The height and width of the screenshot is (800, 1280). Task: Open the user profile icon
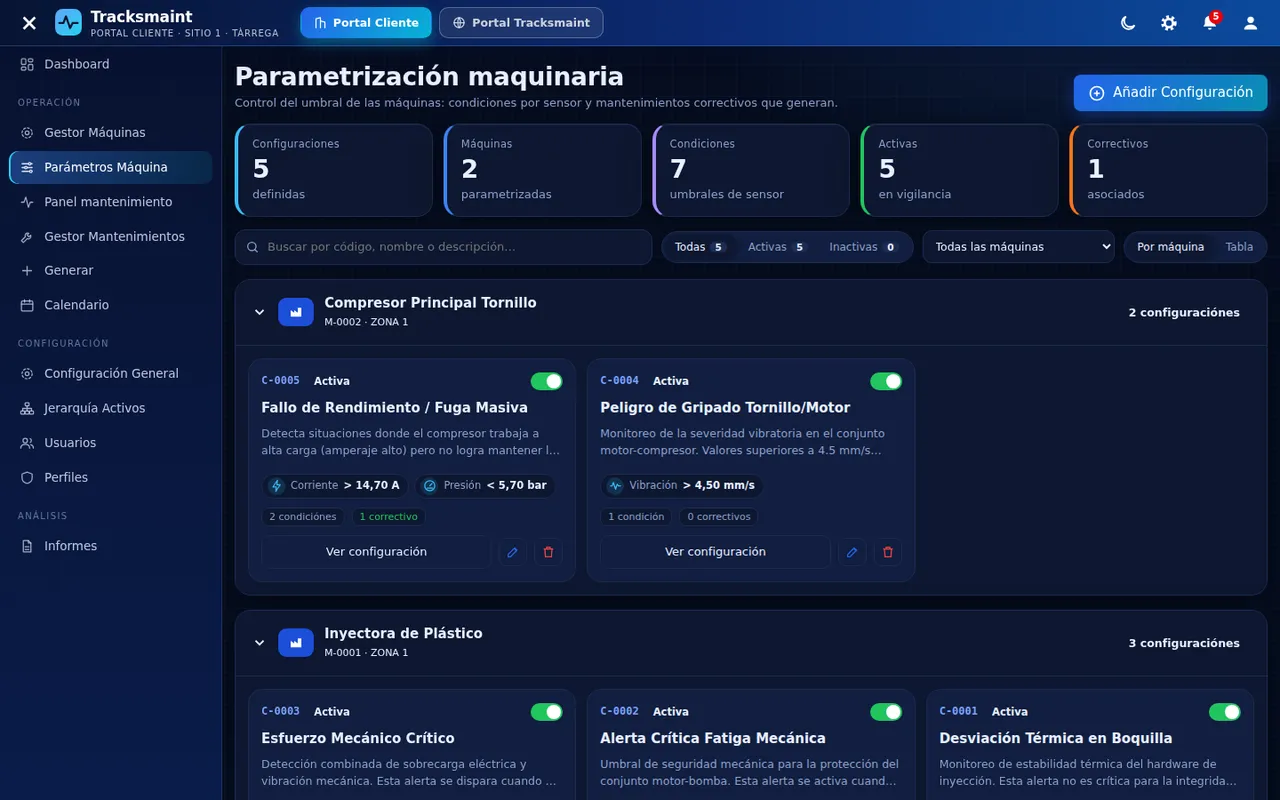pyautogui.click(x=1250, y=23)
